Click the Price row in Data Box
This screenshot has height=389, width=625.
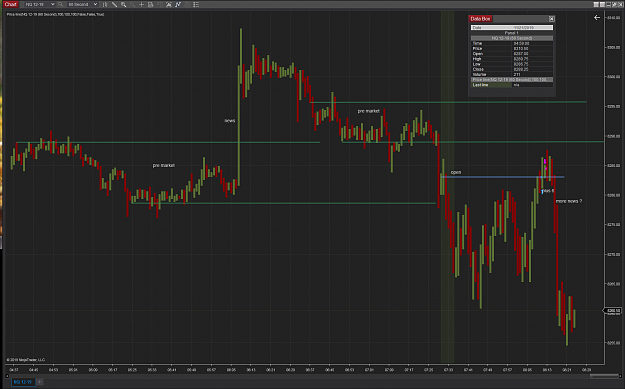point(512,48)
